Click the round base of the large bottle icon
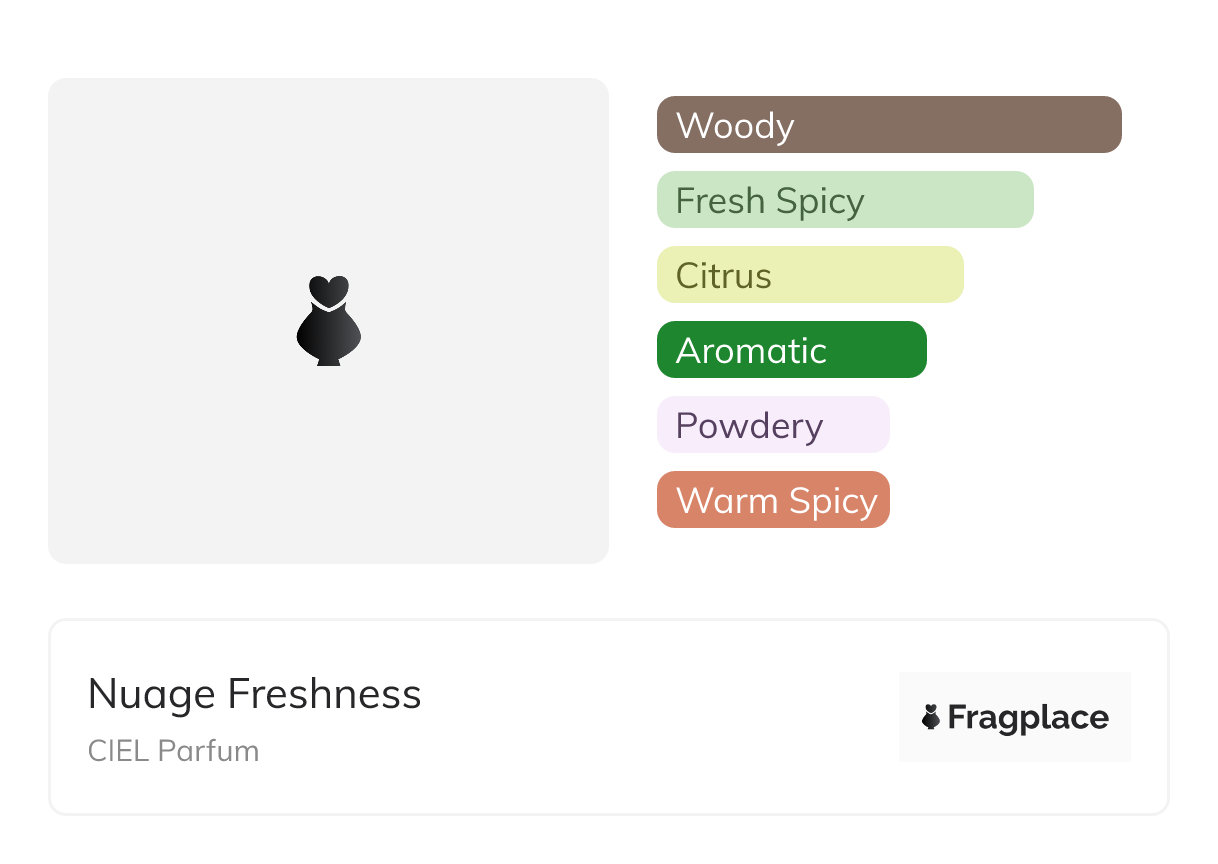 click(328, 338)
